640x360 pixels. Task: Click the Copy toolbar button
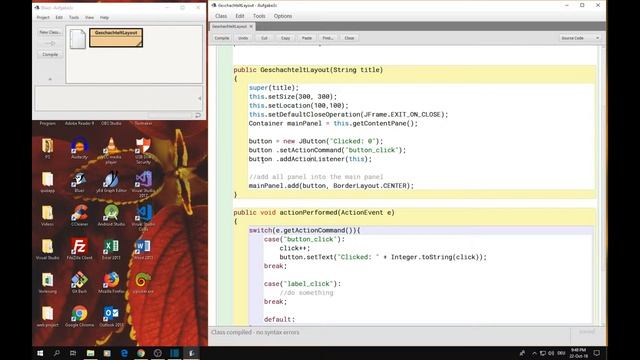pyautogui.click(x=285, y=38)
